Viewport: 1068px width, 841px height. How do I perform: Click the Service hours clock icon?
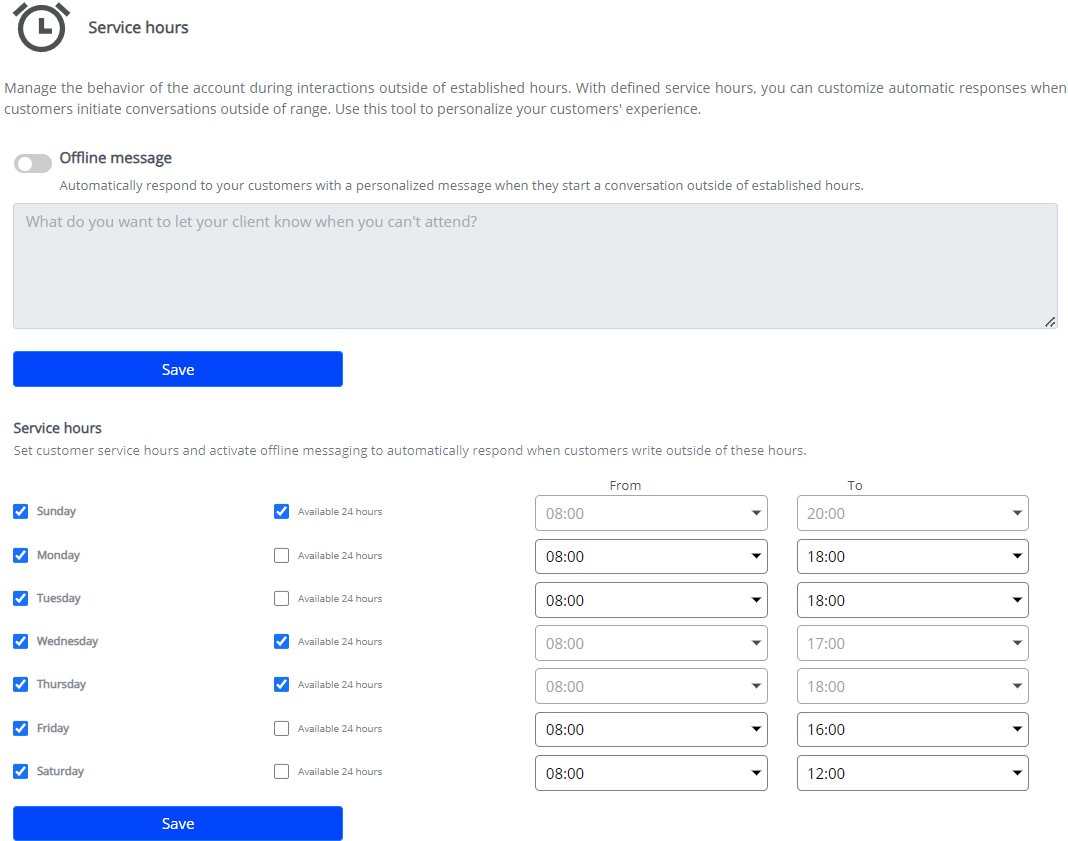pyautogui.click(x=41, y=27)
